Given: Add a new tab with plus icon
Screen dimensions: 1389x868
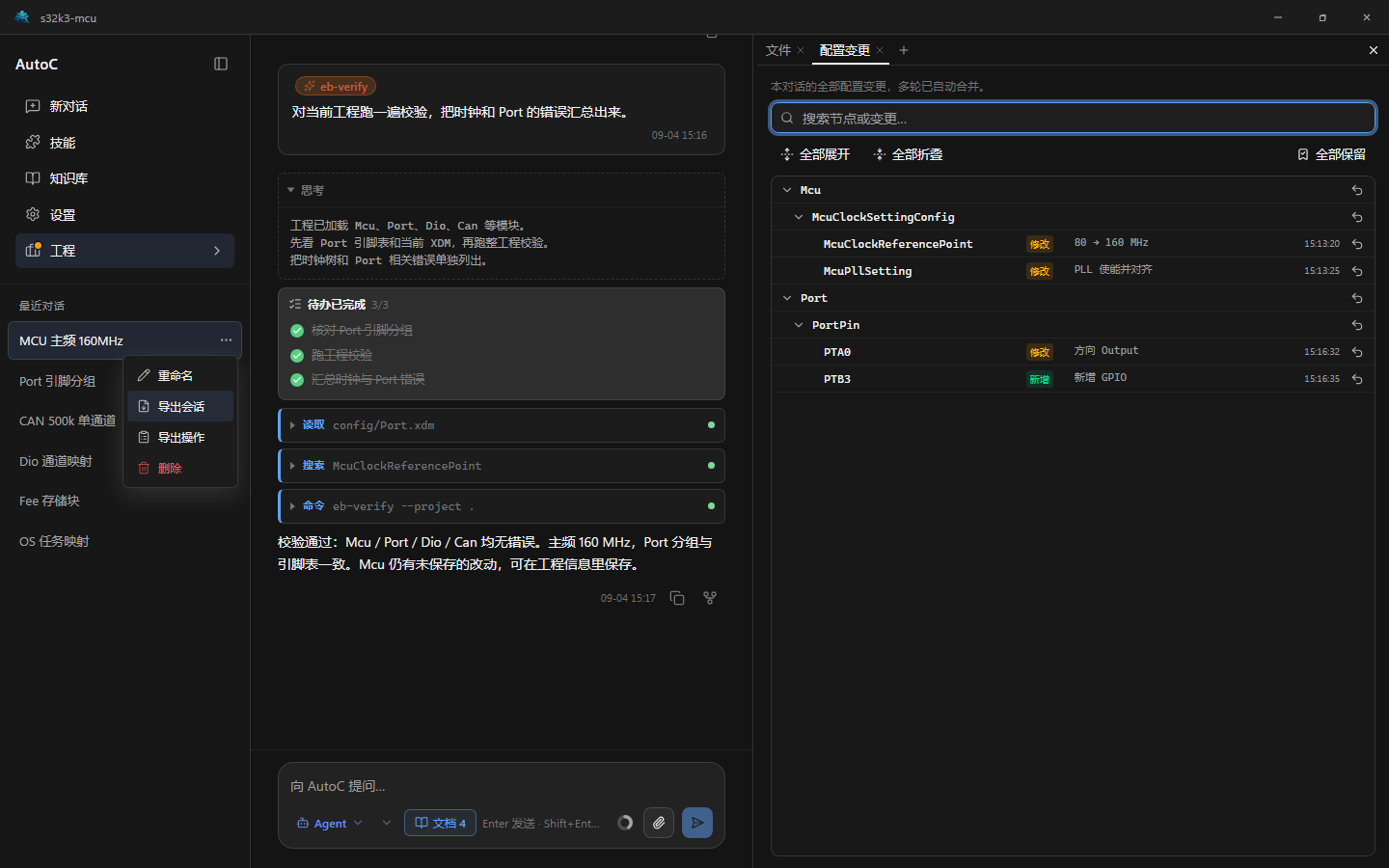Looking at the screenshot, I should click(x=904, y=50).
